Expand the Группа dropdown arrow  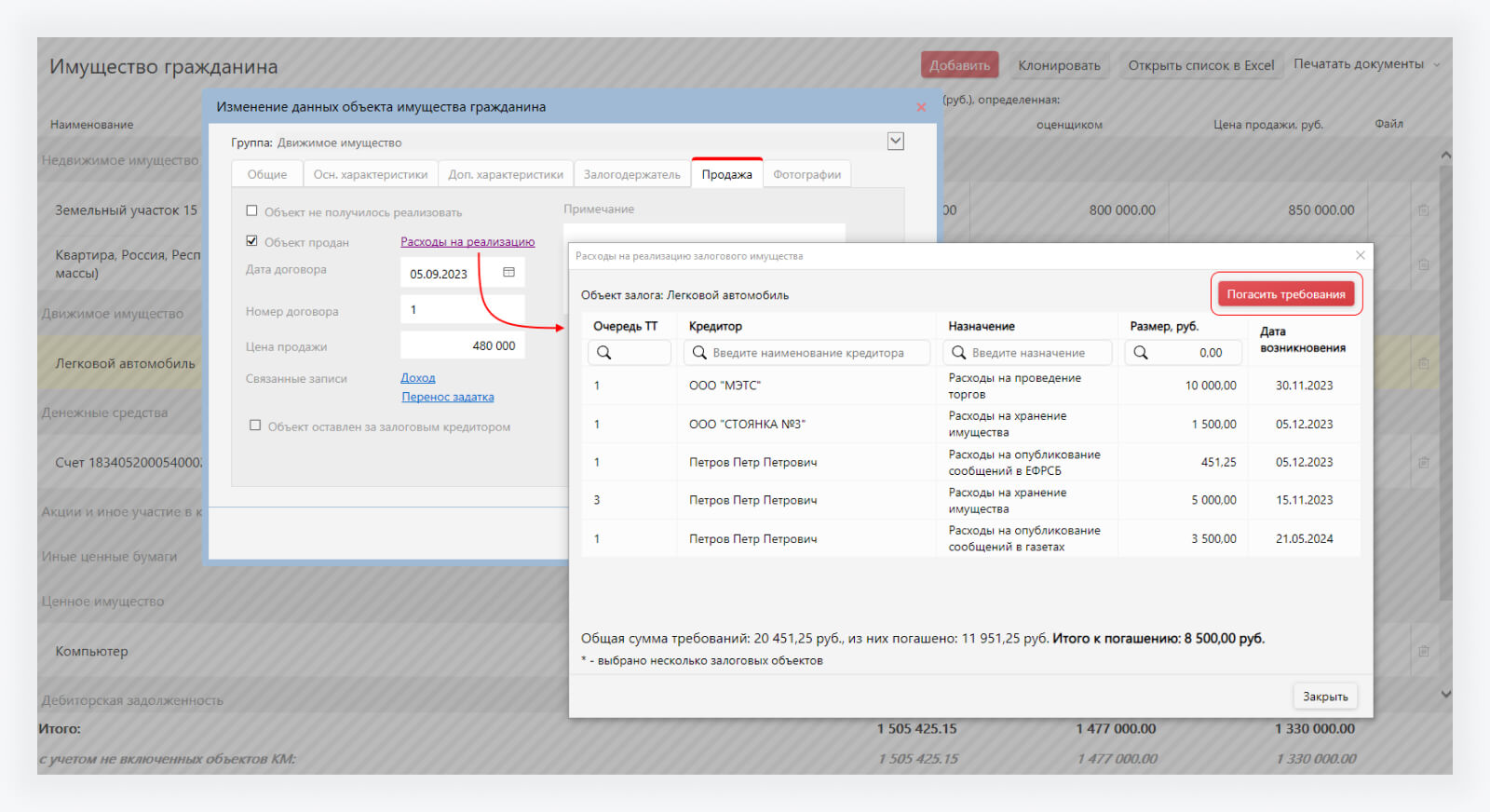pyautogui.click(x=896, y=142)
